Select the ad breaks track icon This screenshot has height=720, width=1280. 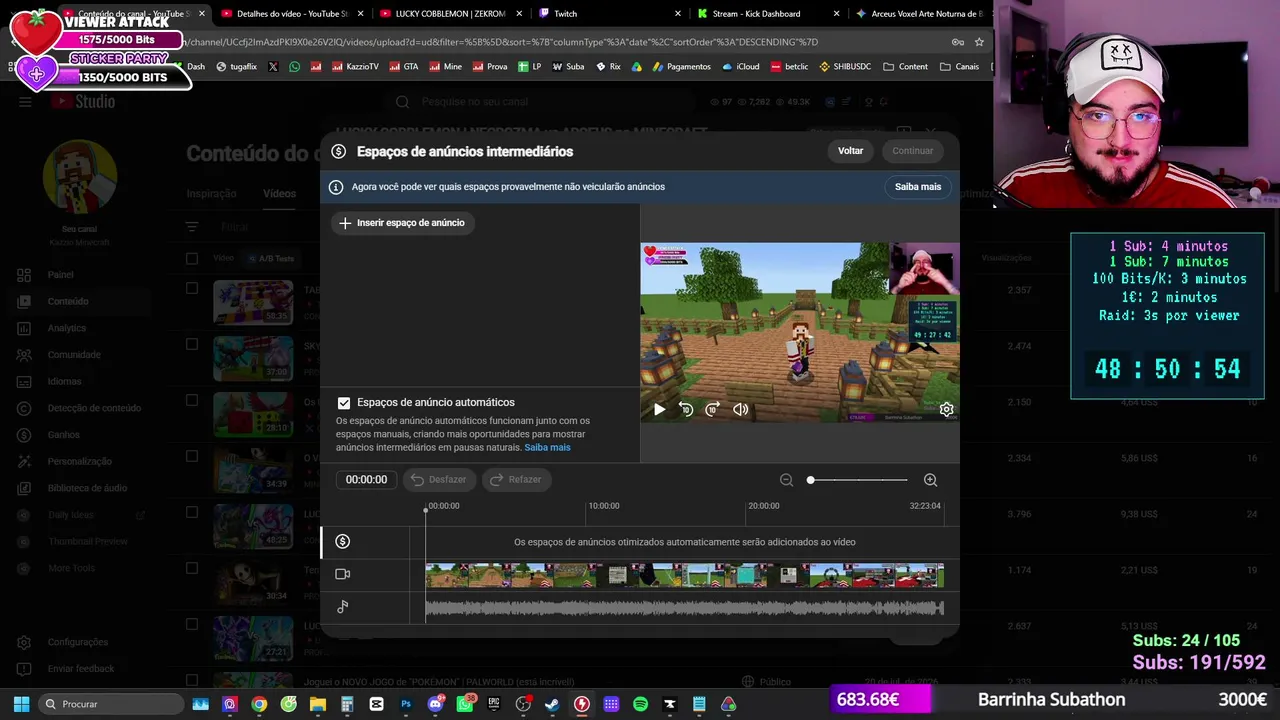343,541
